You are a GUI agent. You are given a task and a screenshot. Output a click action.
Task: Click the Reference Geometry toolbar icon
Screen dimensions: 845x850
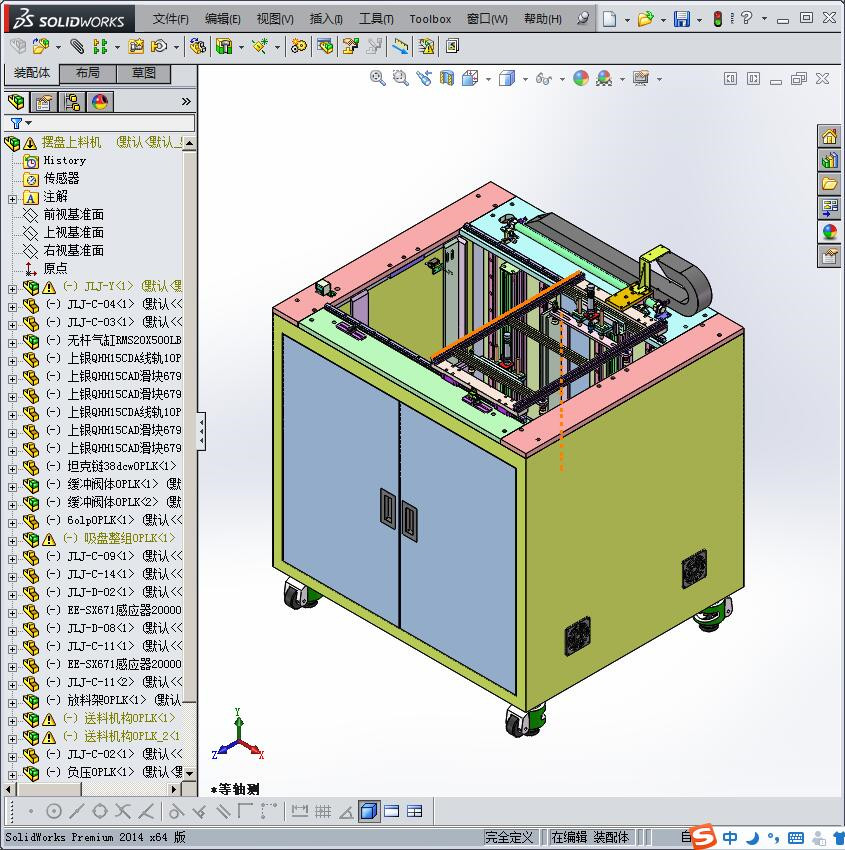[x=260, y=47]
